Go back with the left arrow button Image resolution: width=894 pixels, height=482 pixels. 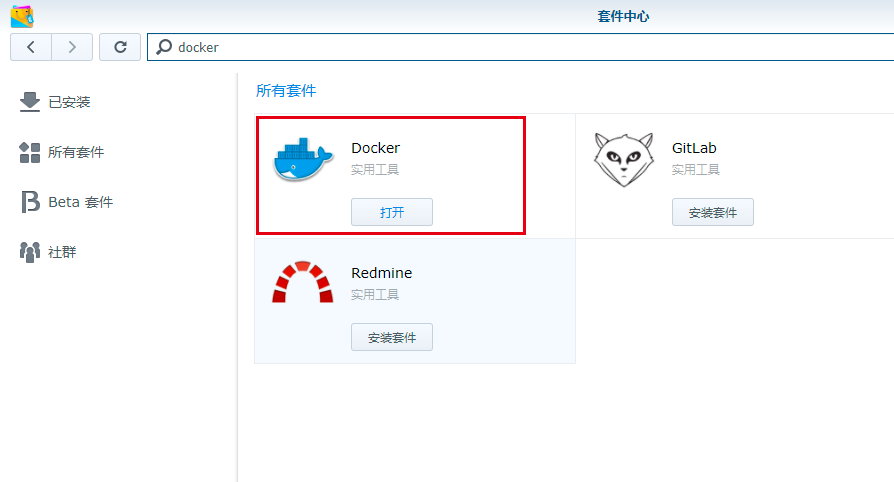tap(31, 47)
